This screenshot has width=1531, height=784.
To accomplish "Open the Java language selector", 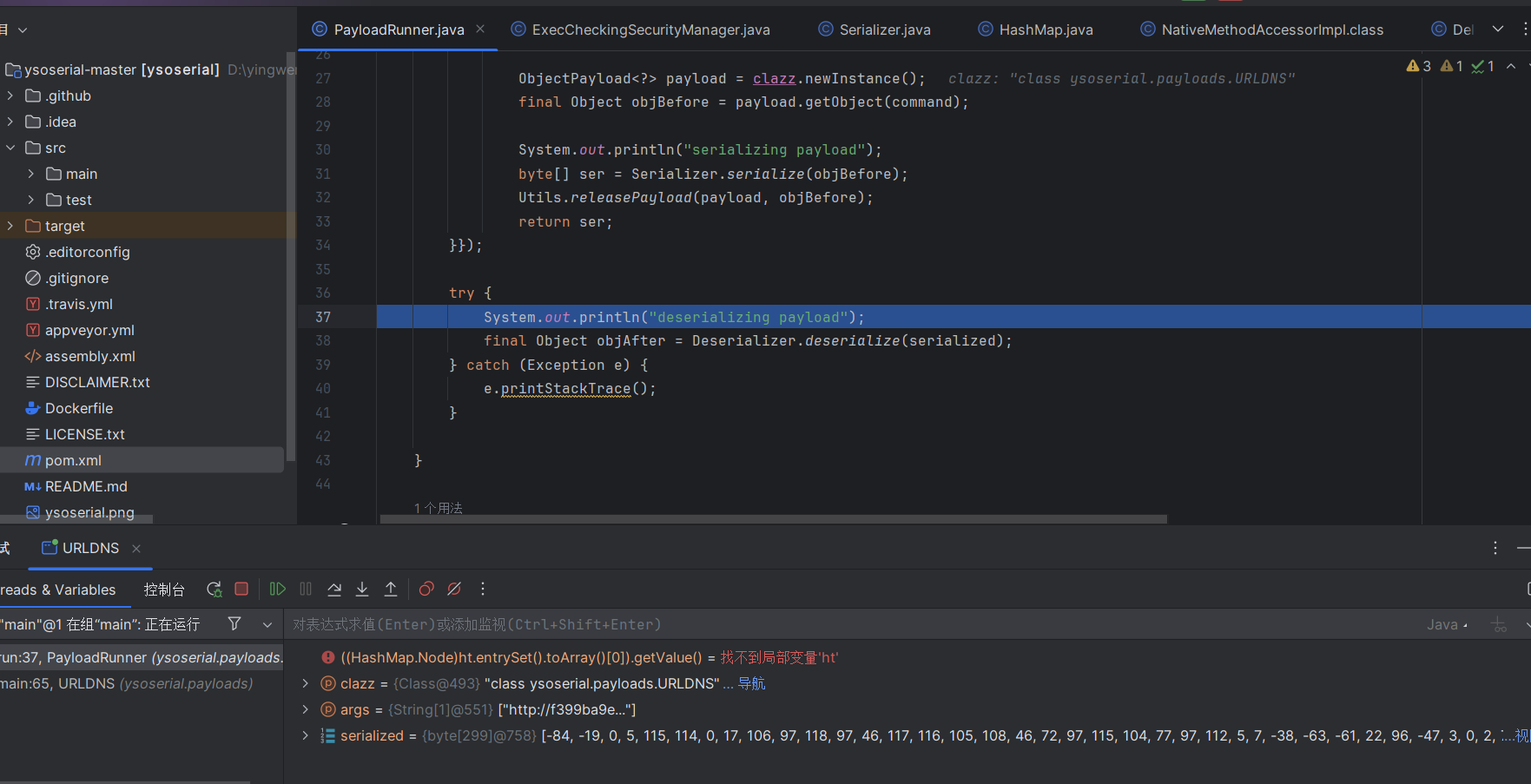I will coord(1447,624).
